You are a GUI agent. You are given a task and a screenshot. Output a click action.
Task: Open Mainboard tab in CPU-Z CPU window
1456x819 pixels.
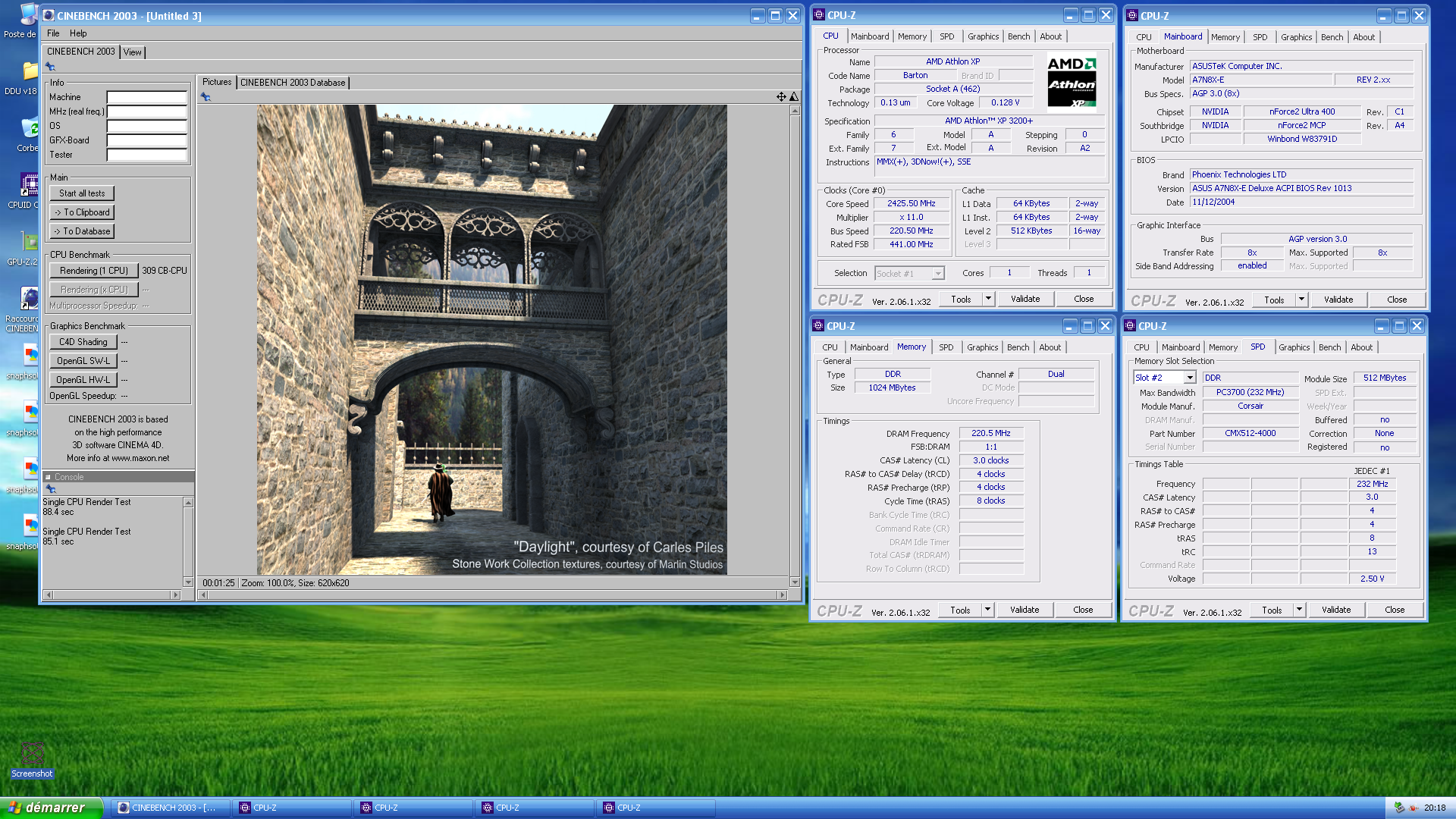click(x=870, y=36)
